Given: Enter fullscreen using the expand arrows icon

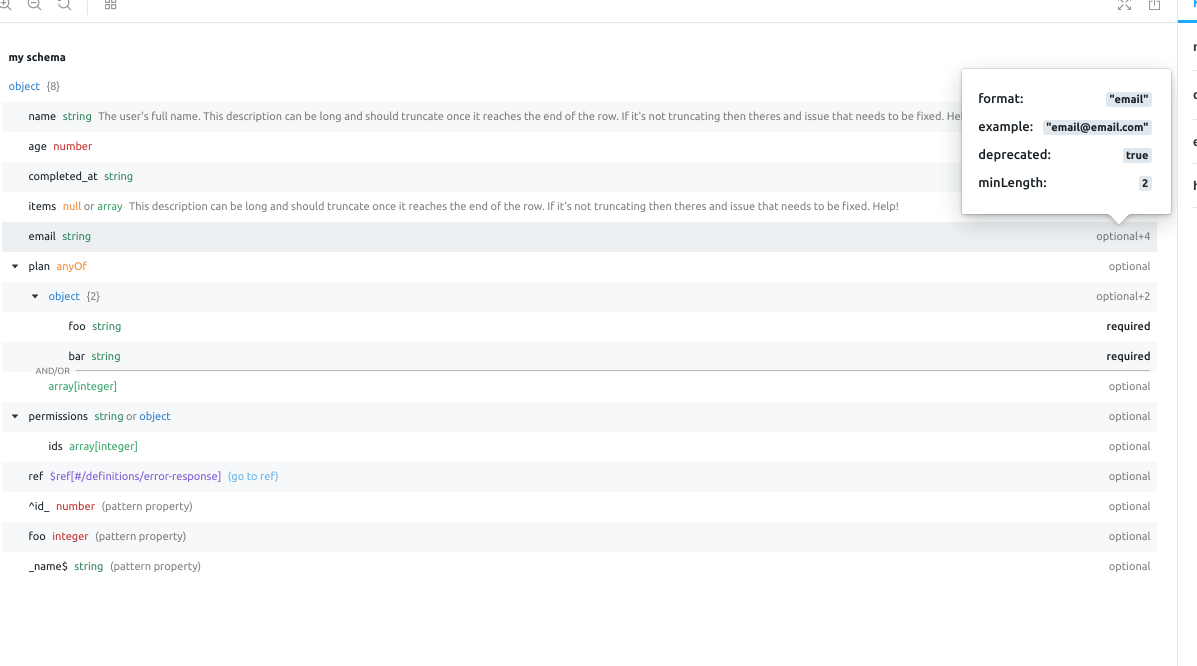Looking at the screenshot, I should pos(1124,5).
